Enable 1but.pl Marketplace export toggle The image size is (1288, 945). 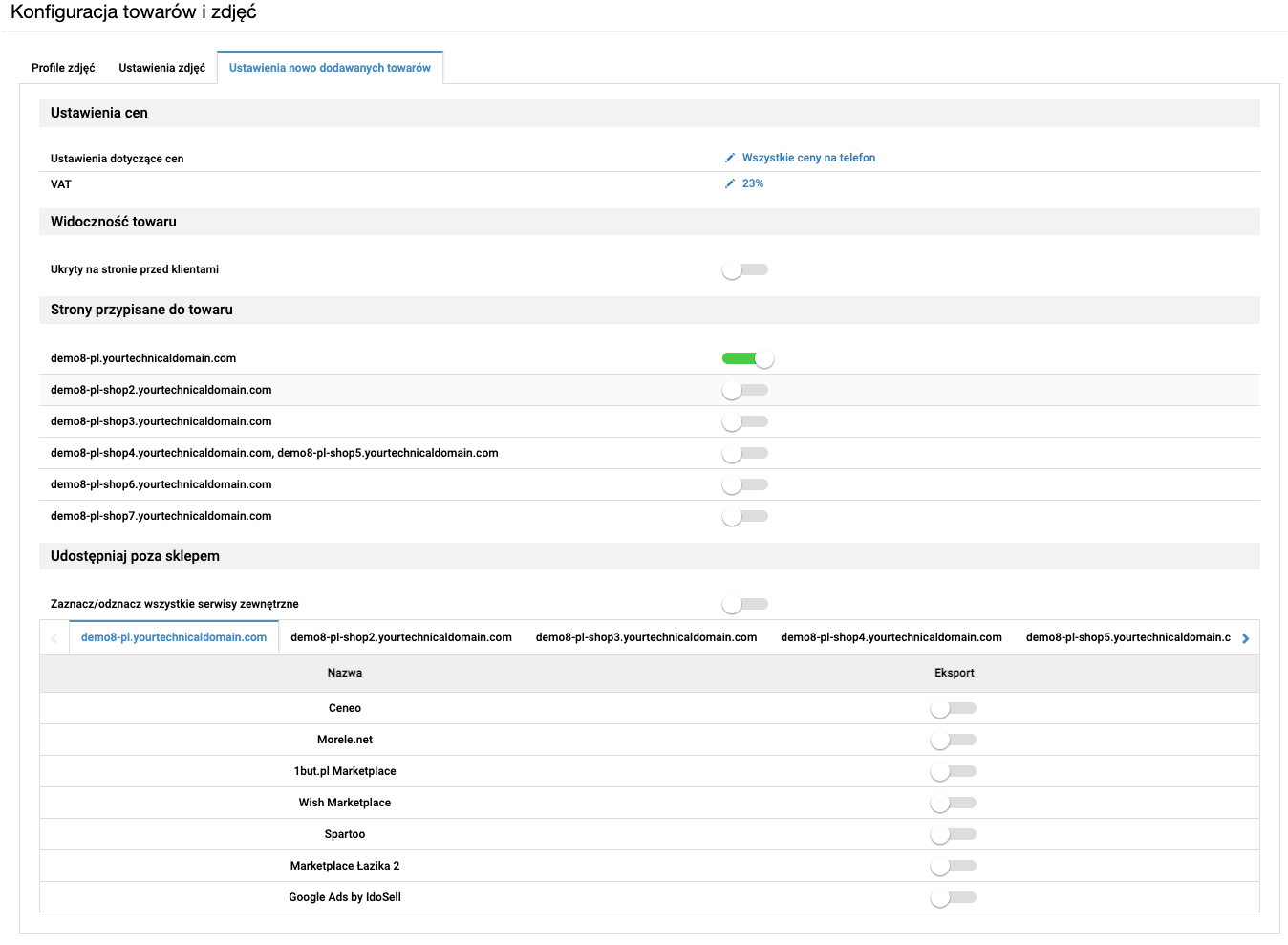point(954,771)
